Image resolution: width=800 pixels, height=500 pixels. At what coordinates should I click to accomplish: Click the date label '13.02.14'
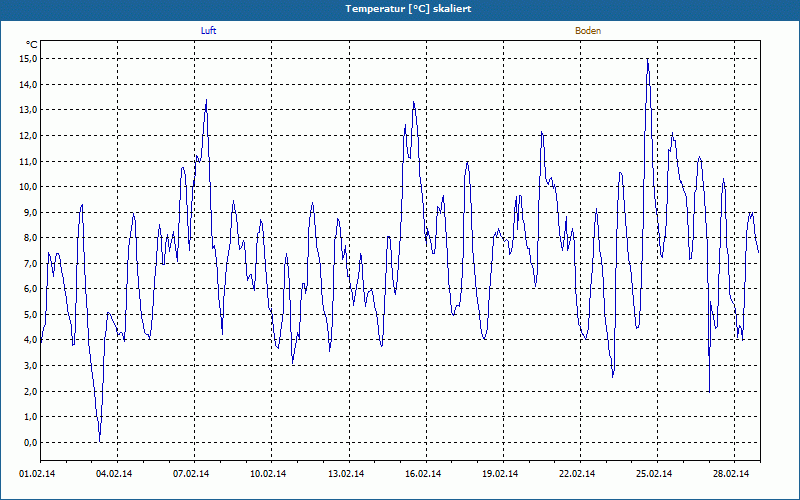(x=346, y=474)
